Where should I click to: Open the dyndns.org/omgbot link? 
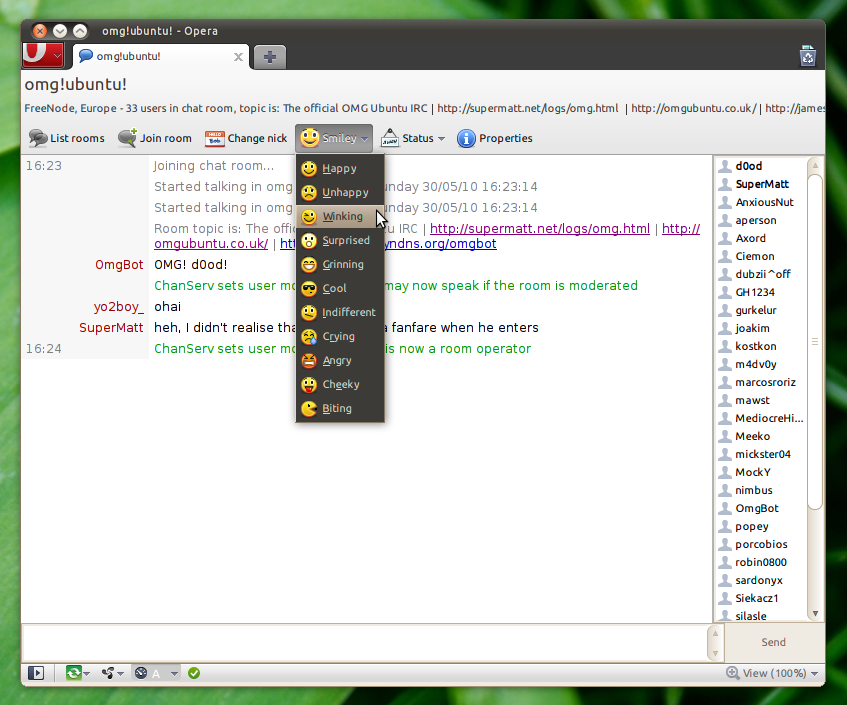(440, 244)
